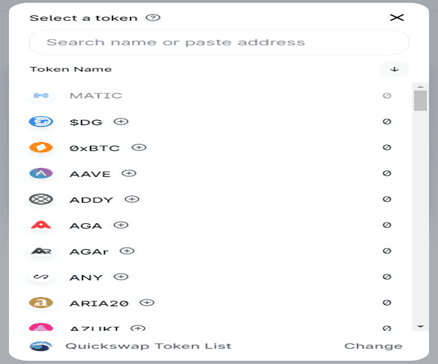Close the Select a token dialog
This screenshot has height=364, width=438.
pyautogui.click(x=397, y=18)
